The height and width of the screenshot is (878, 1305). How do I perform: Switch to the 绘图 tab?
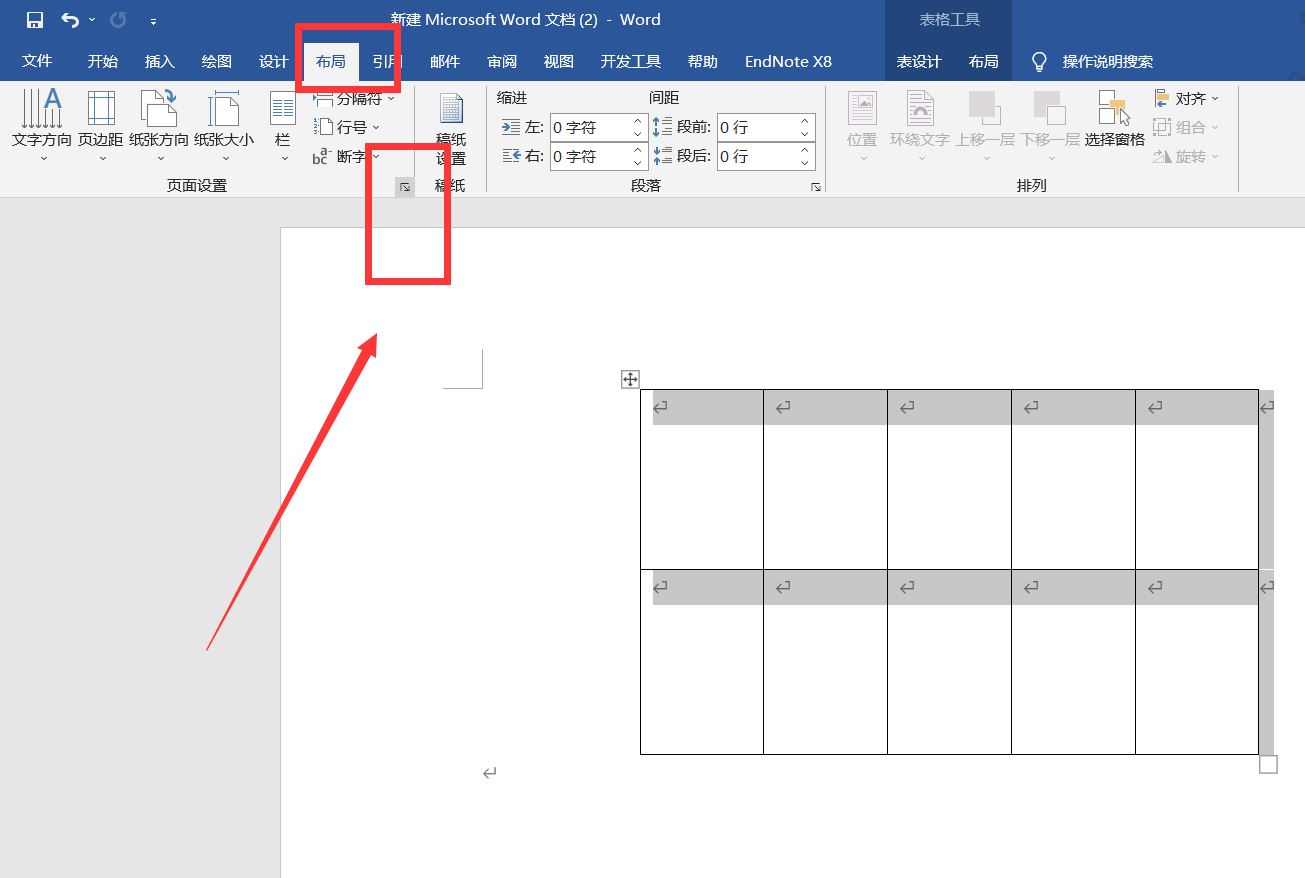click(x=217, y=61)
